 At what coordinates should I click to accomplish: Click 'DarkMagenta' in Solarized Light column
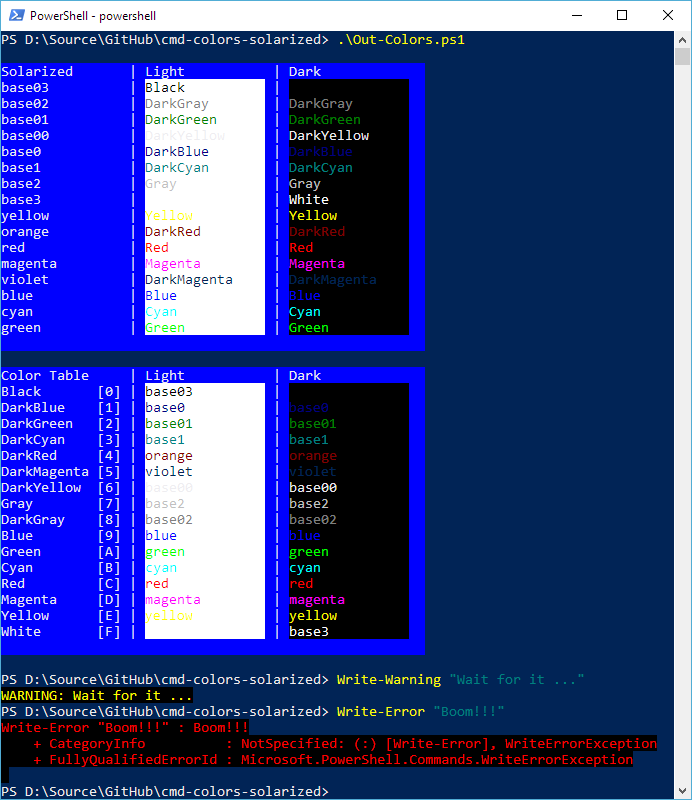189,280
